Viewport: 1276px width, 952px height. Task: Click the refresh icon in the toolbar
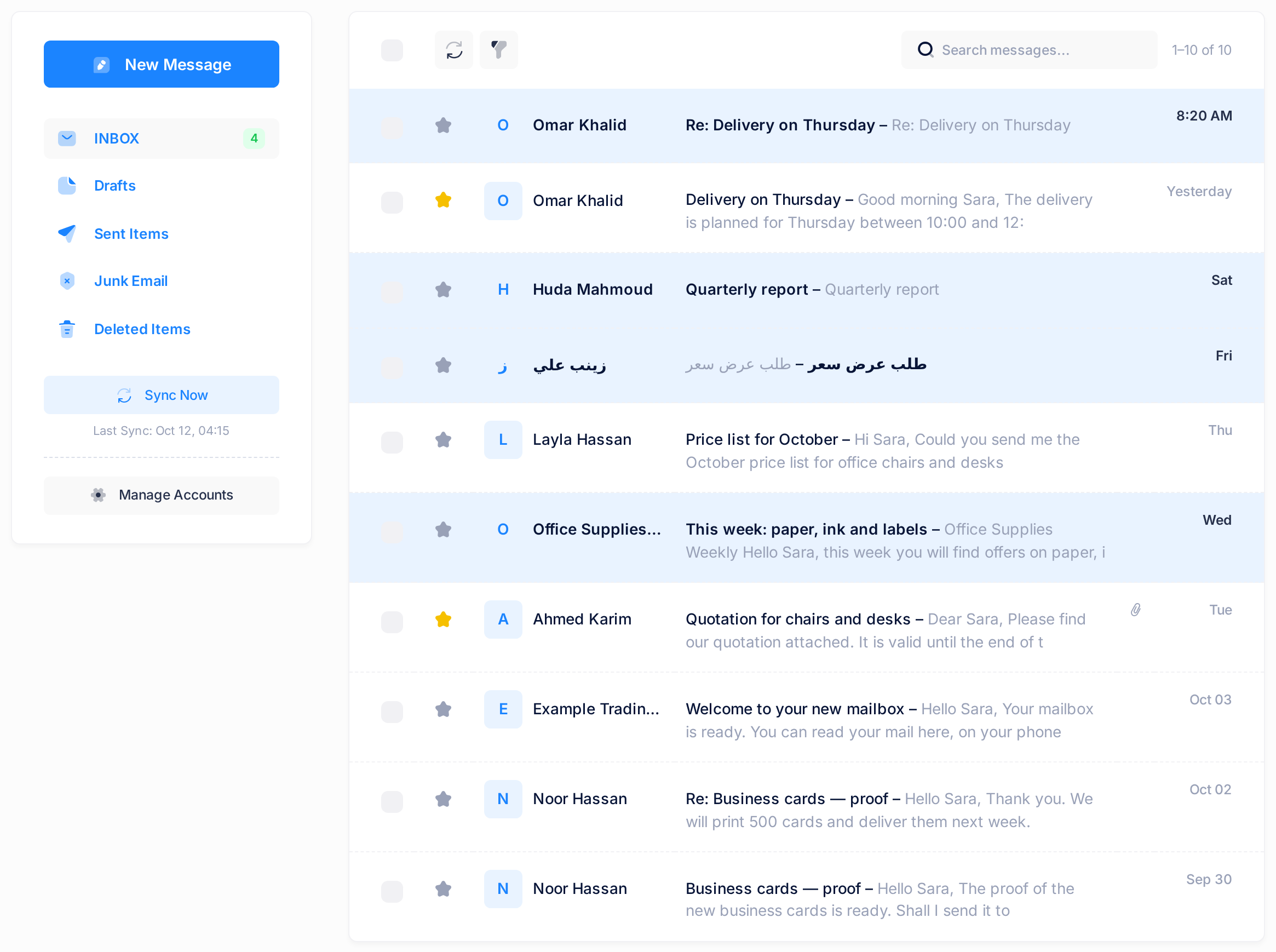(x=454, y=50)
